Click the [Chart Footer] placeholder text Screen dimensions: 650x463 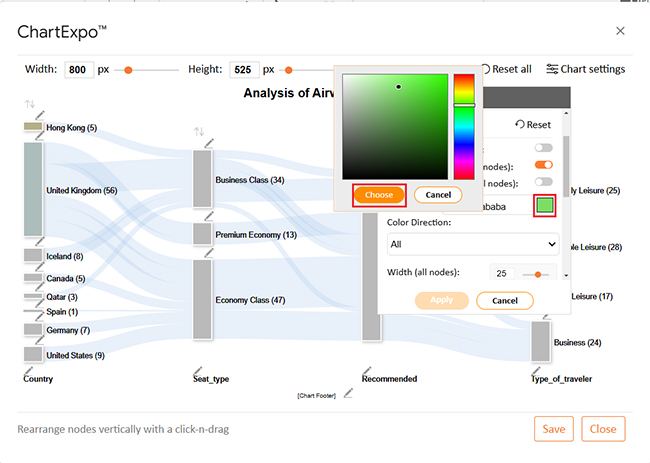click(316, 396)
